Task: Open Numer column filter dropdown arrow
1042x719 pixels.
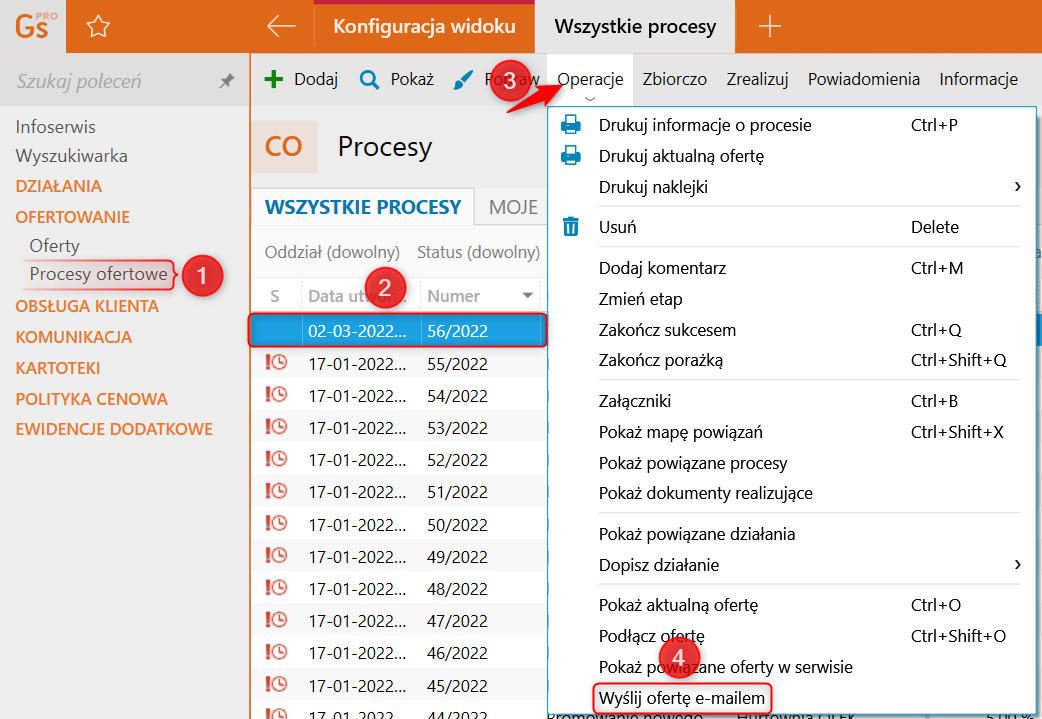Action: (528, 296)
